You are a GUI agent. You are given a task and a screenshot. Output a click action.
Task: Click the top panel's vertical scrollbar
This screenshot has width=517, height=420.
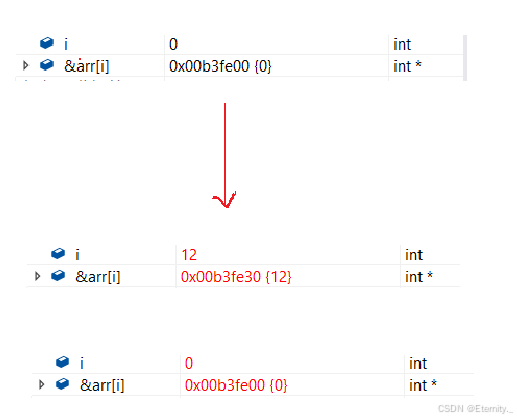coord(465,58)
